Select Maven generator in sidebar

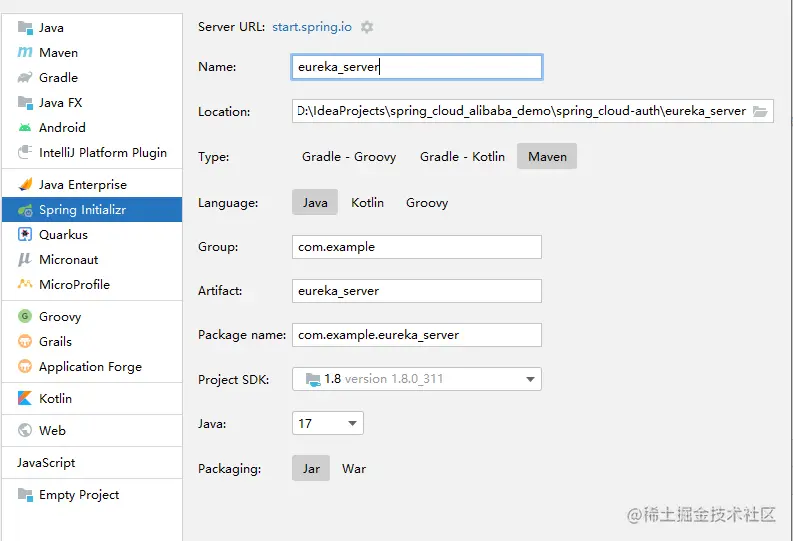click(x=59, y=53)
